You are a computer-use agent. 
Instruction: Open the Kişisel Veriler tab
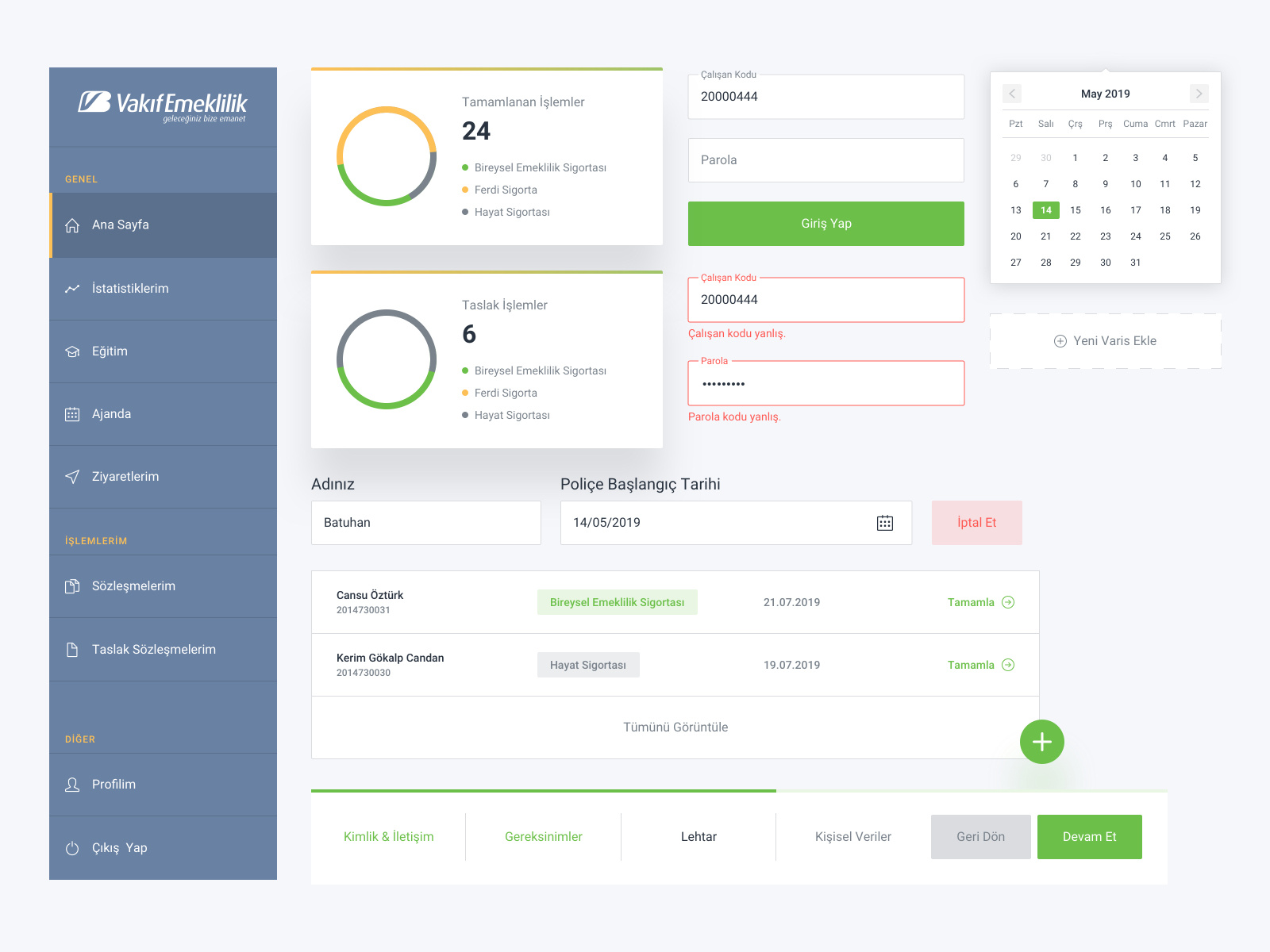coord(853,836)
